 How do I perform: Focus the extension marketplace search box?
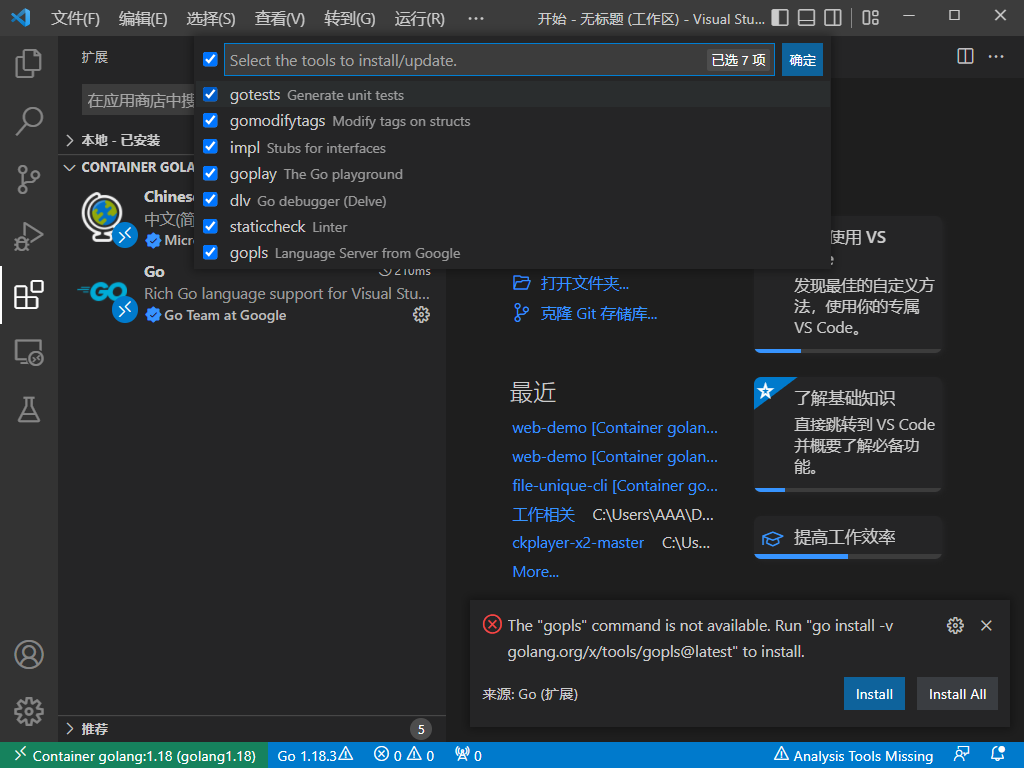tap(138, 100)
